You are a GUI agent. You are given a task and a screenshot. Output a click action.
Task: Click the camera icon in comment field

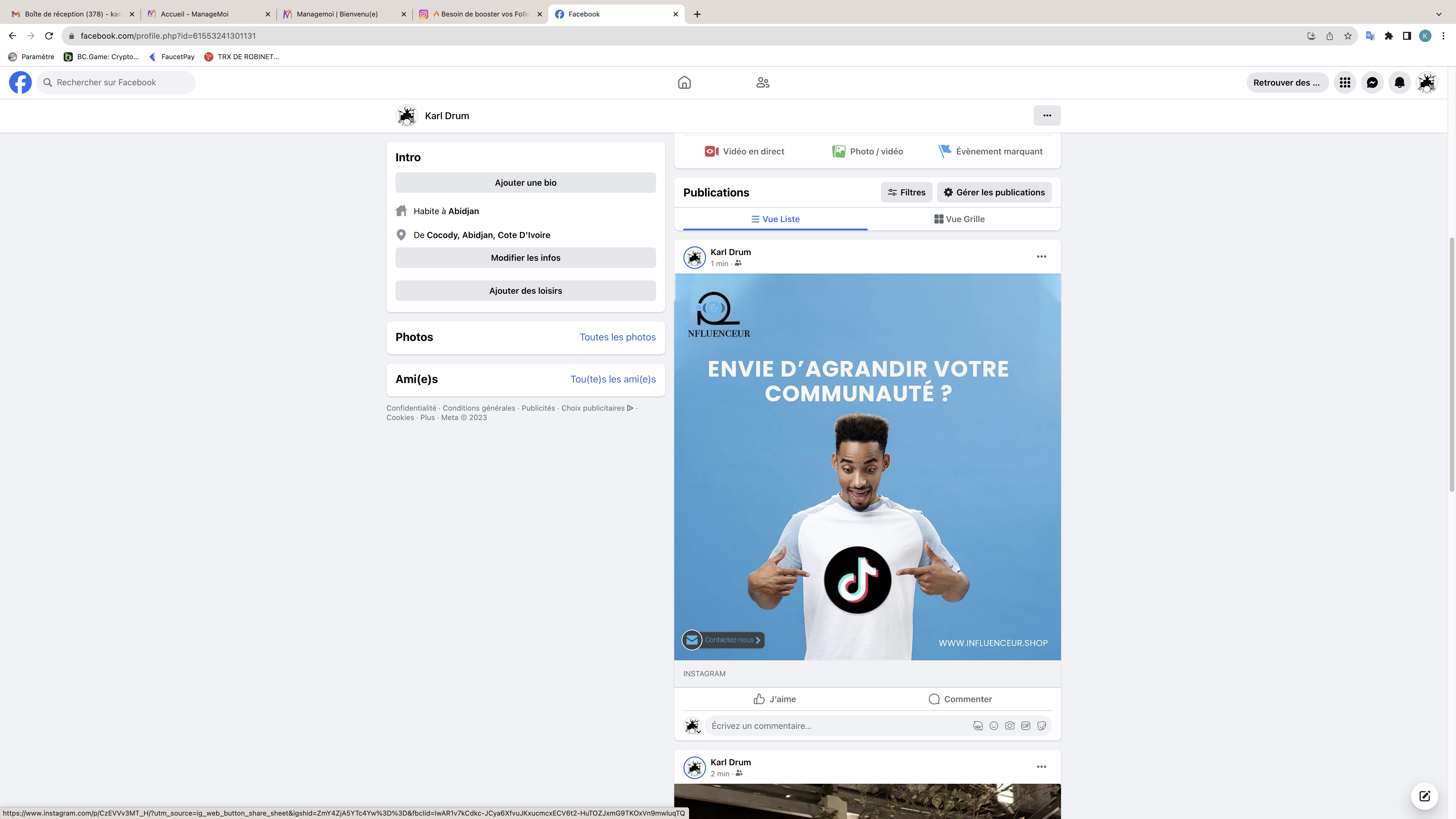pos(1010,726)
